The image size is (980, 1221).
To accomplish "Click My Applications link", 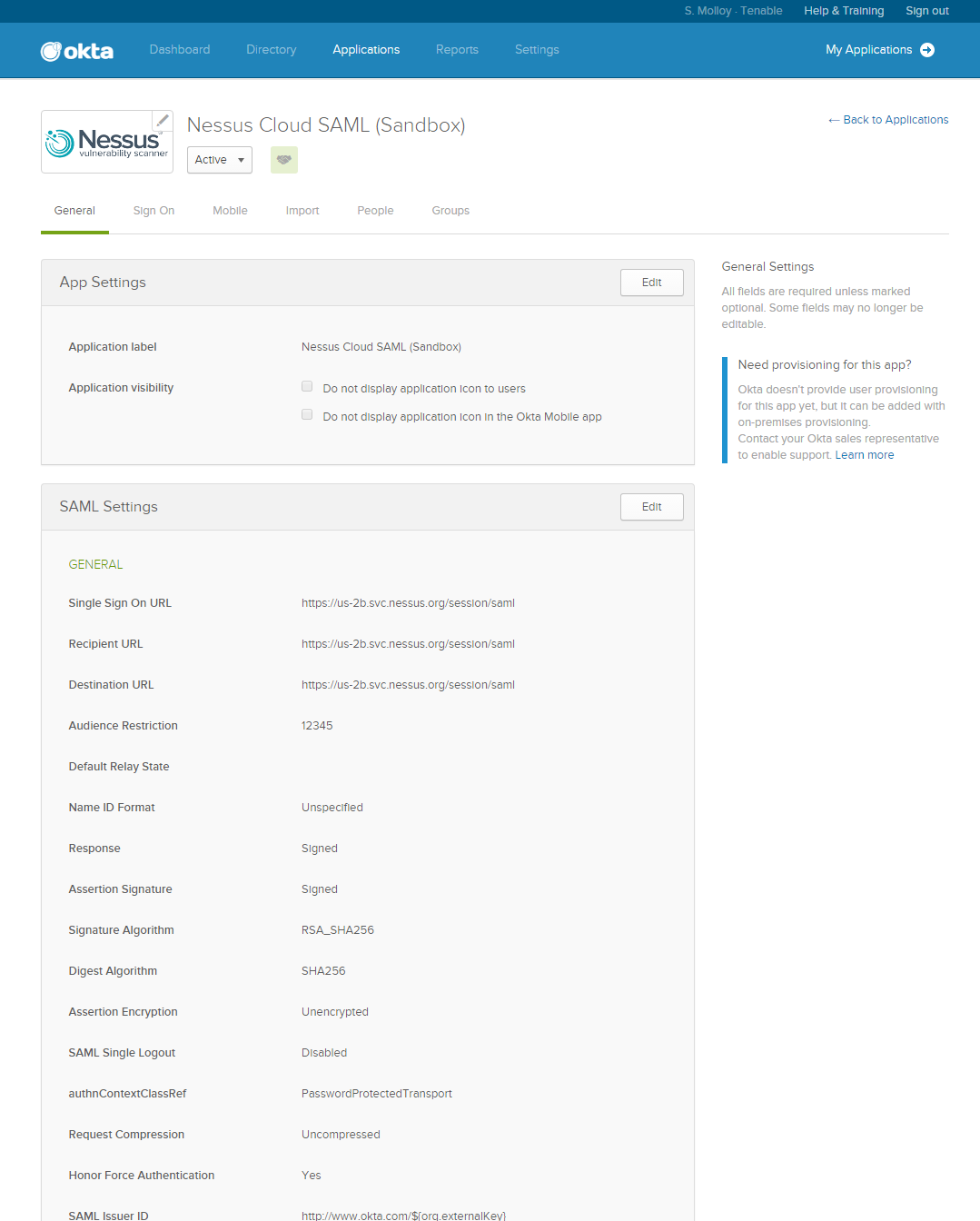I will (x=868, y=50).
